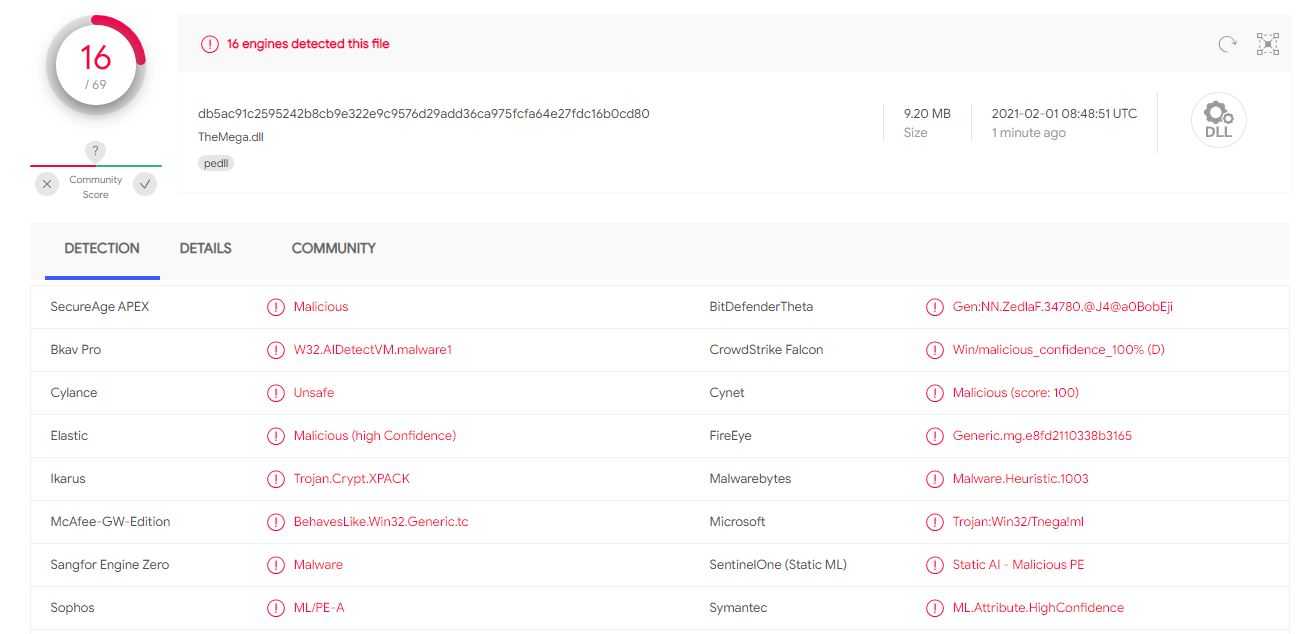Click Sophos 'ML/PE-A' result text

click(319, 608)
